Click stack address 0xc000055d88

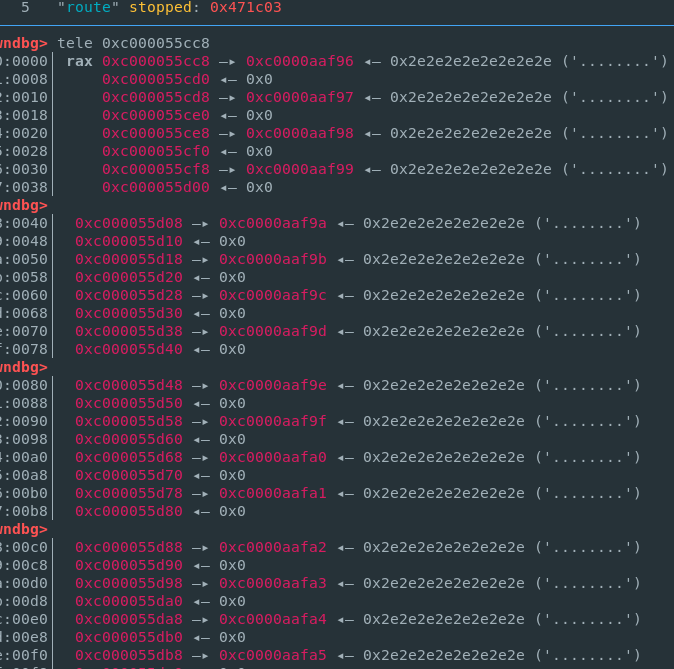(129, 547)
